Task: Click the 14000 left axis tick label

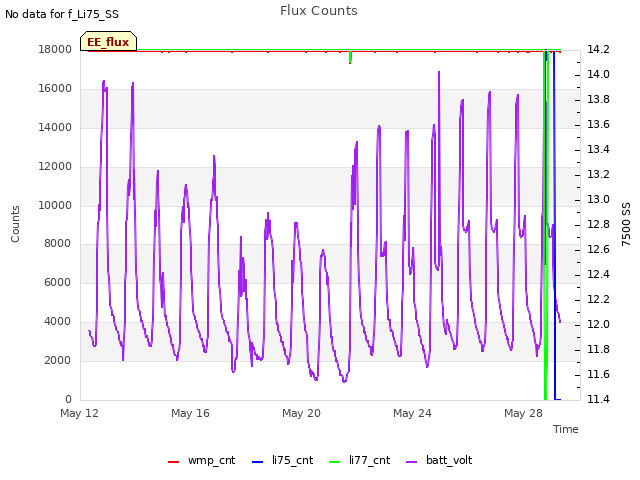Action: coord(55,127)
